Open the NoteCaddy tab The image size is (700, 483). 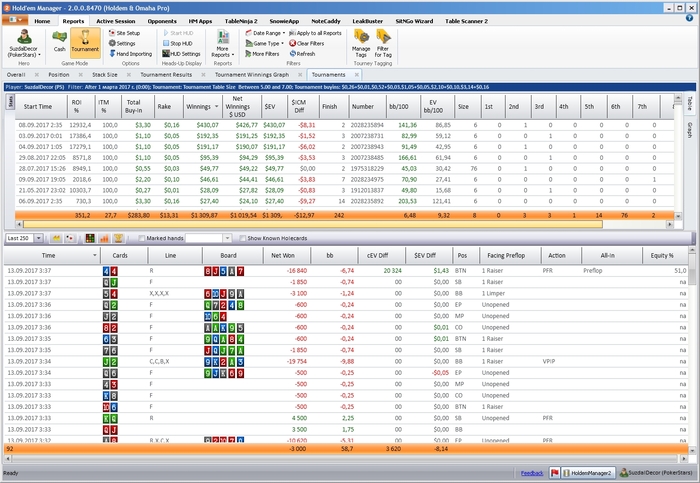[x=325, y=21]
